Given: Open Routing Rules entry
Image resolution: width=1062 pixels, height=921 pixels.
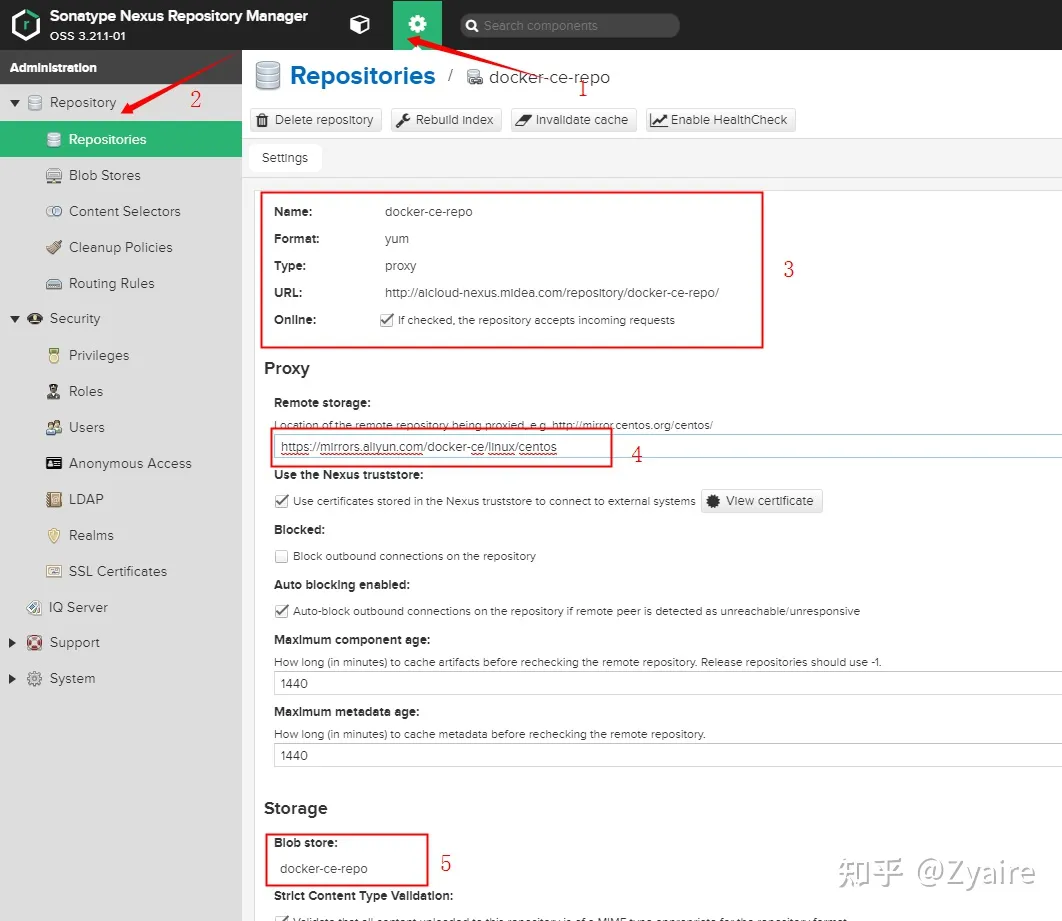Looking at the screenshot, I should [x=112, y=283].
